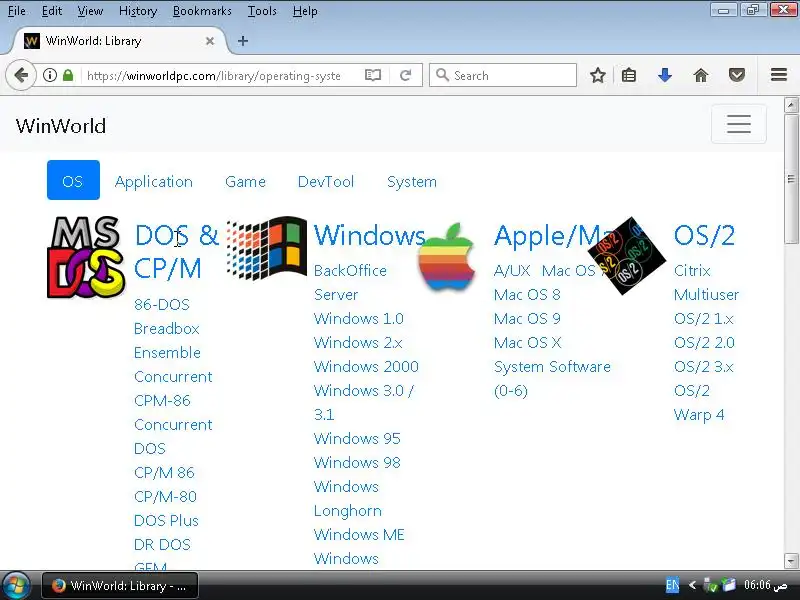Click the EN language indicator in tray
800x600 pixels.
(672, 585)
